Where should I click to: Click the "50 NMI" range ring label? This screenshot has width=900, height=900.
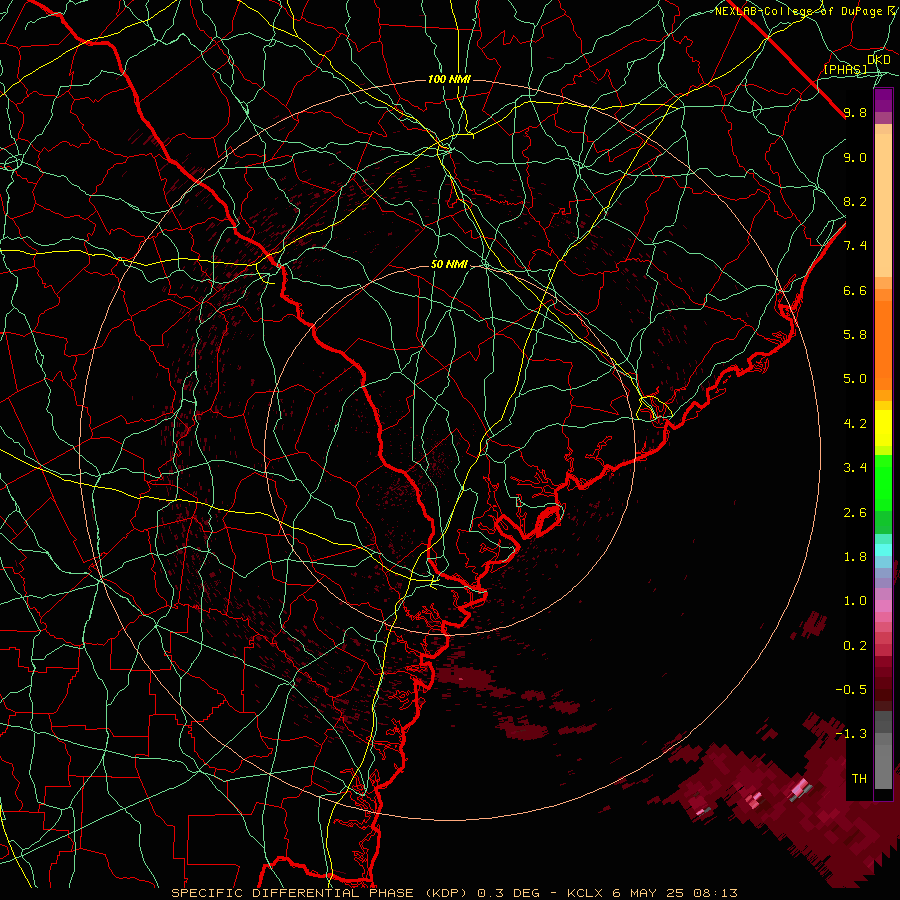tap(449, 265)
